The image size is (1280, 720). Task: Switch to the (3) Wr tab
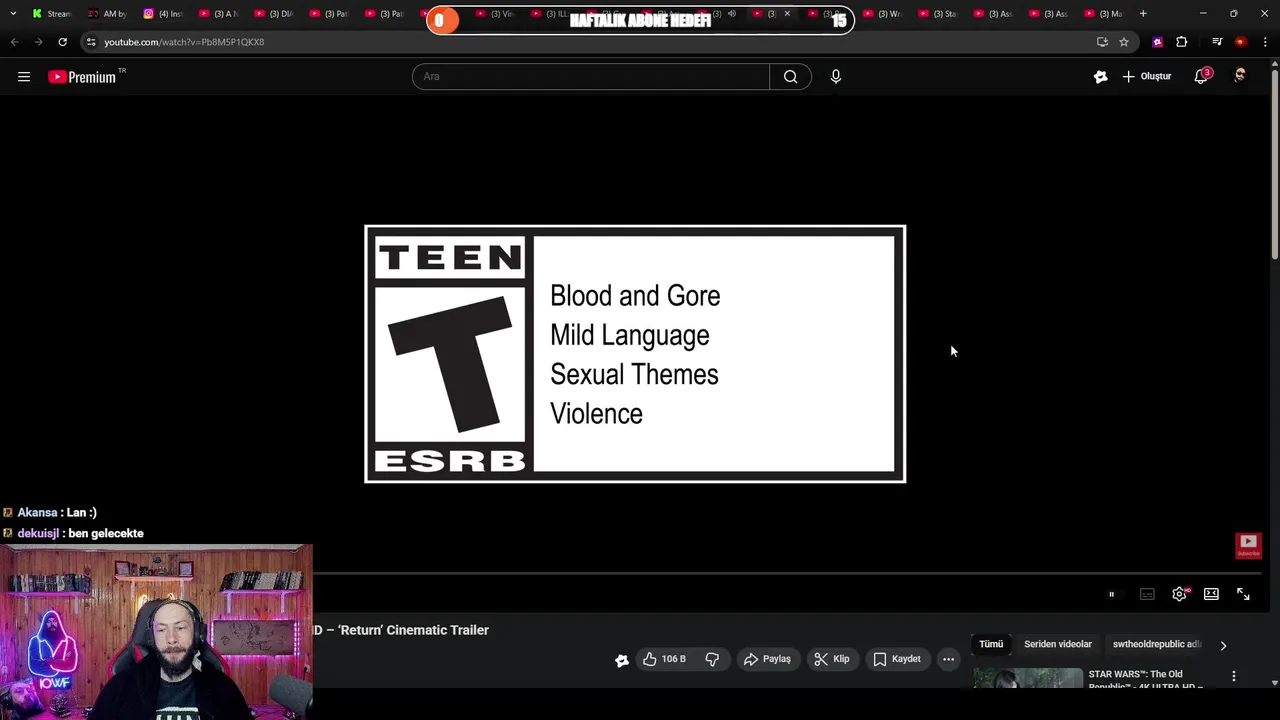[x=883, y=14]
